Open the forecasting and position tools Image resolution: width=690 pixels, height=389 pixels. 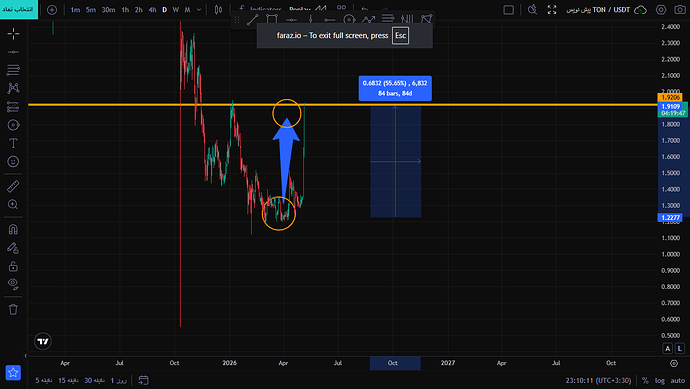click(x=13, y=106)
